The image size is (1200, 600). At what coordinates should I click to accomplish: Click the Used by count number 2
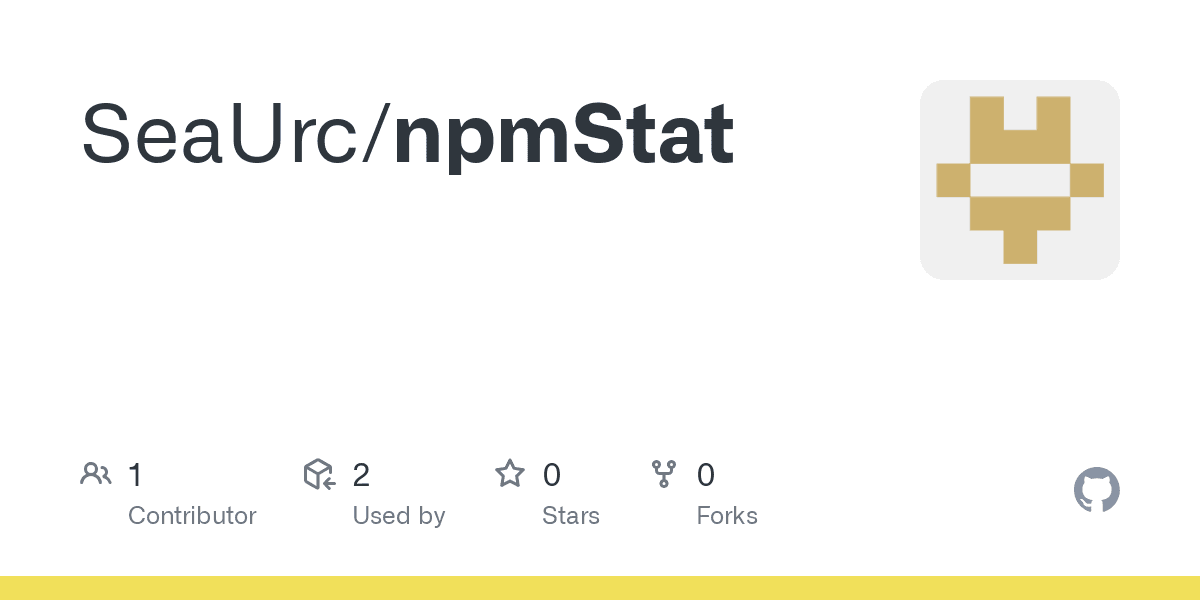point(361,475)
